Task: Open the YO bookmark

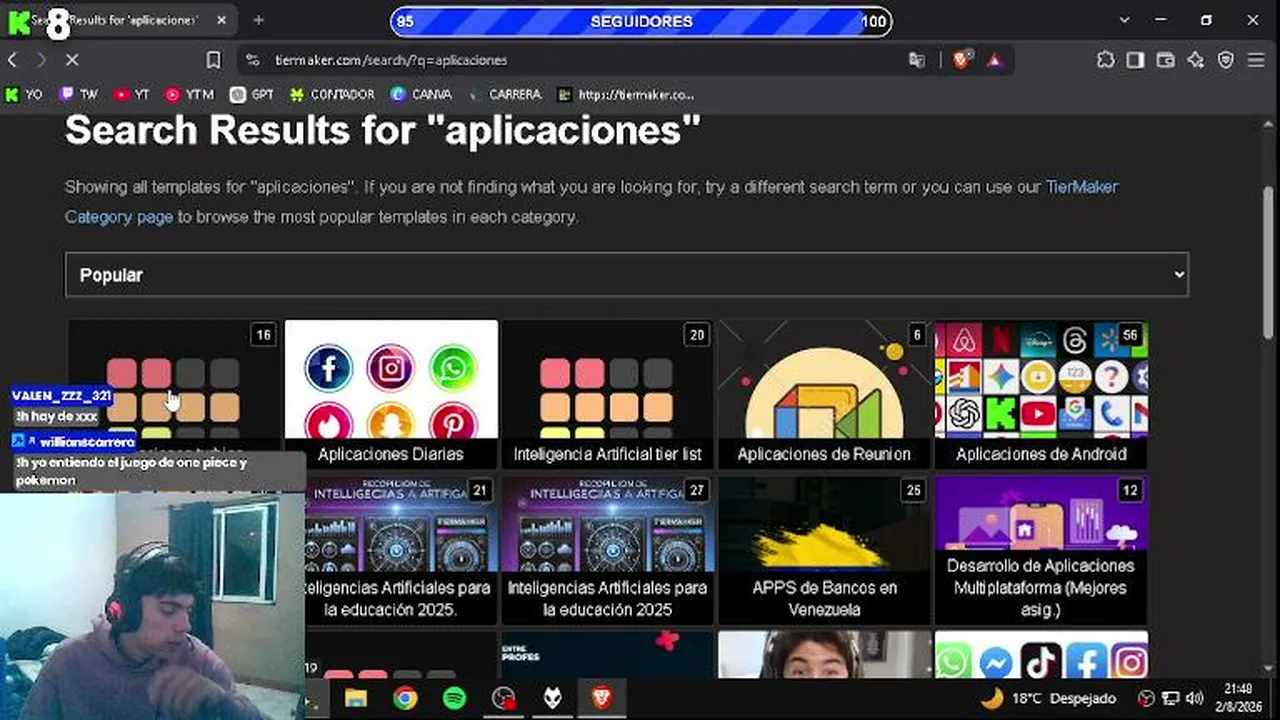Action: tap(24, 94)
